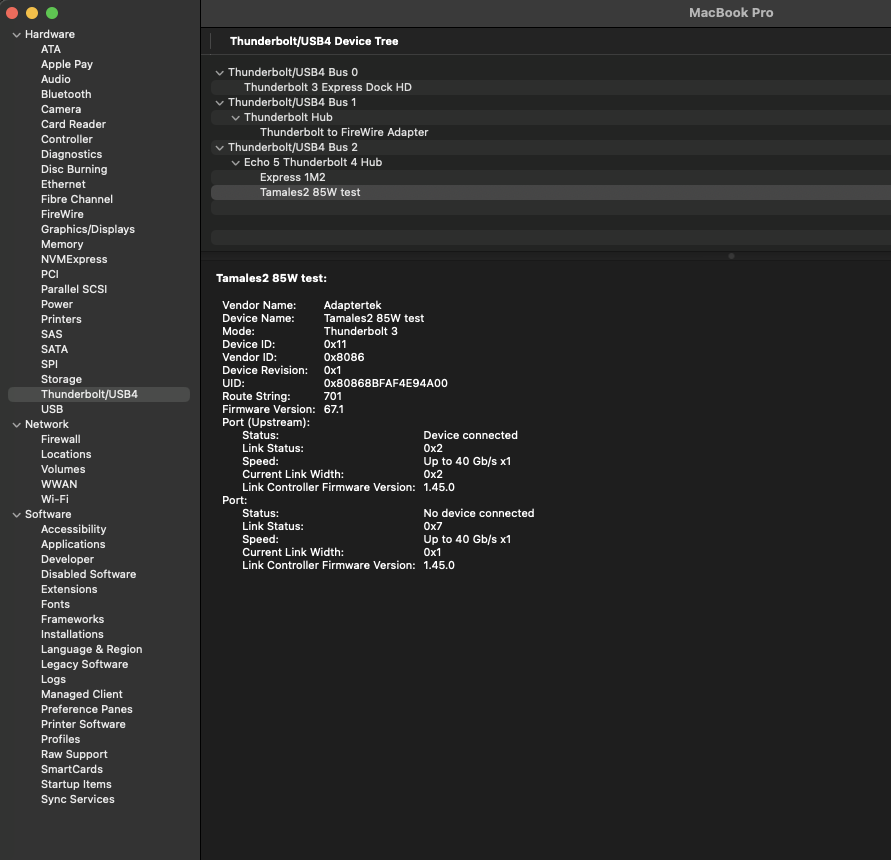
Task: Click the MacBook Pro window title
Action: 731,13
